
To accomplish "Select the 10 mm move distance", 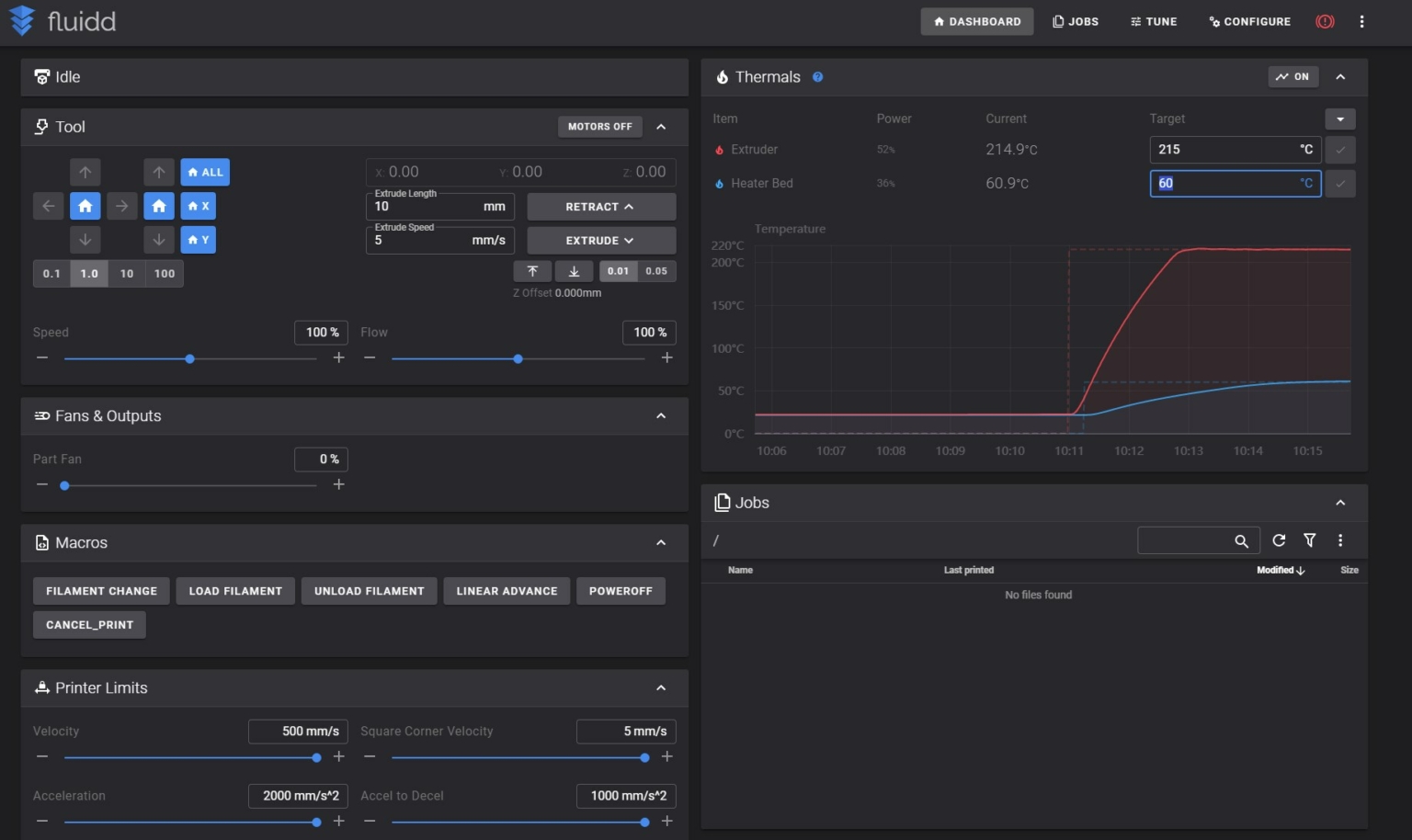I will (x=127, y=274).
